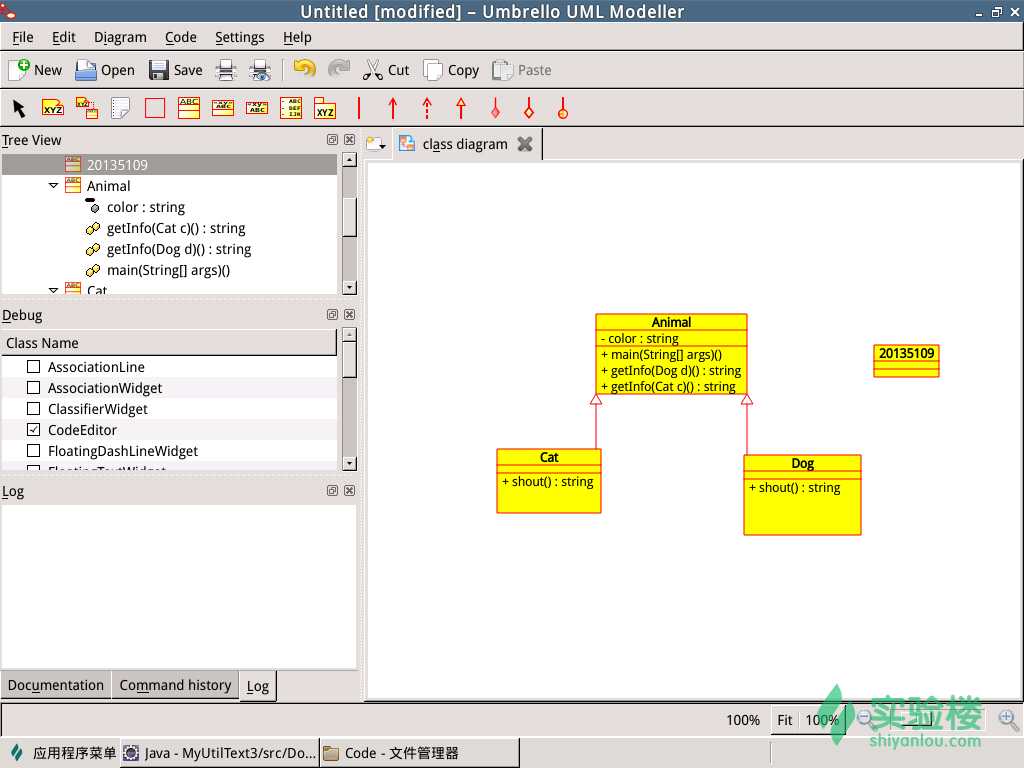This screenshot has height=768, width=1024.
Task: Close the Log panel
Action: tap(350, 490)
